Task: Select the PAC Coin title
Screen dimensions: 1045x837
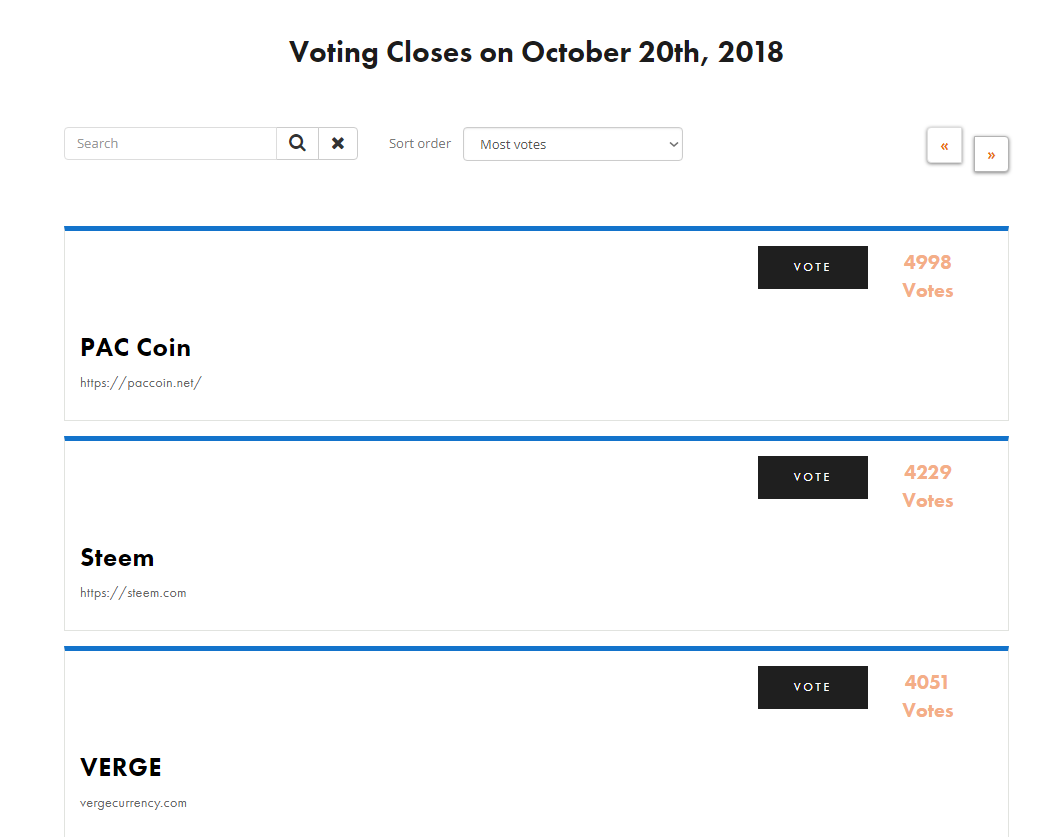Action: tap(135, 347)
